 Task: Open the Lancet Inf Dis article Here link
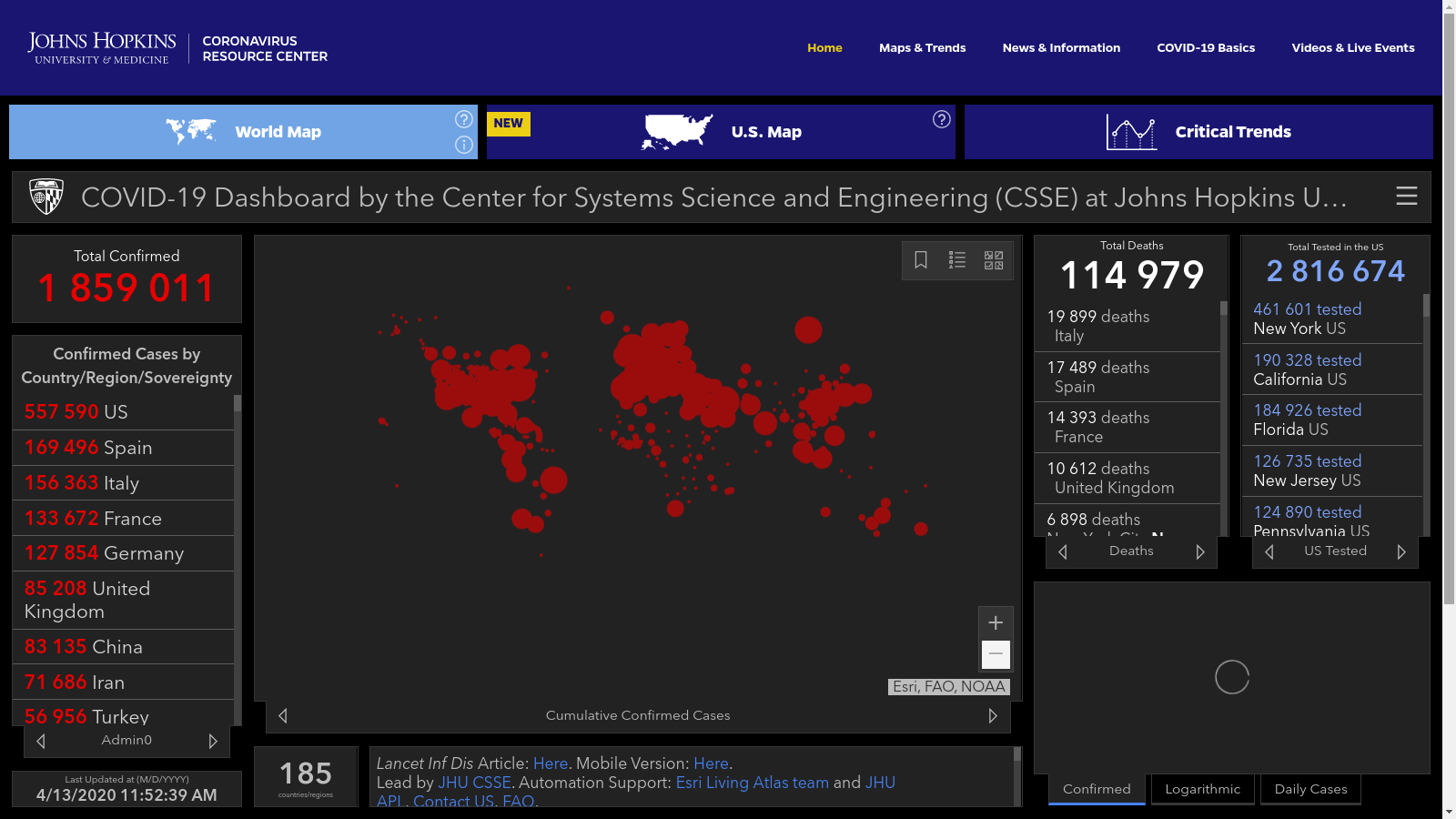tap(551, 763)
